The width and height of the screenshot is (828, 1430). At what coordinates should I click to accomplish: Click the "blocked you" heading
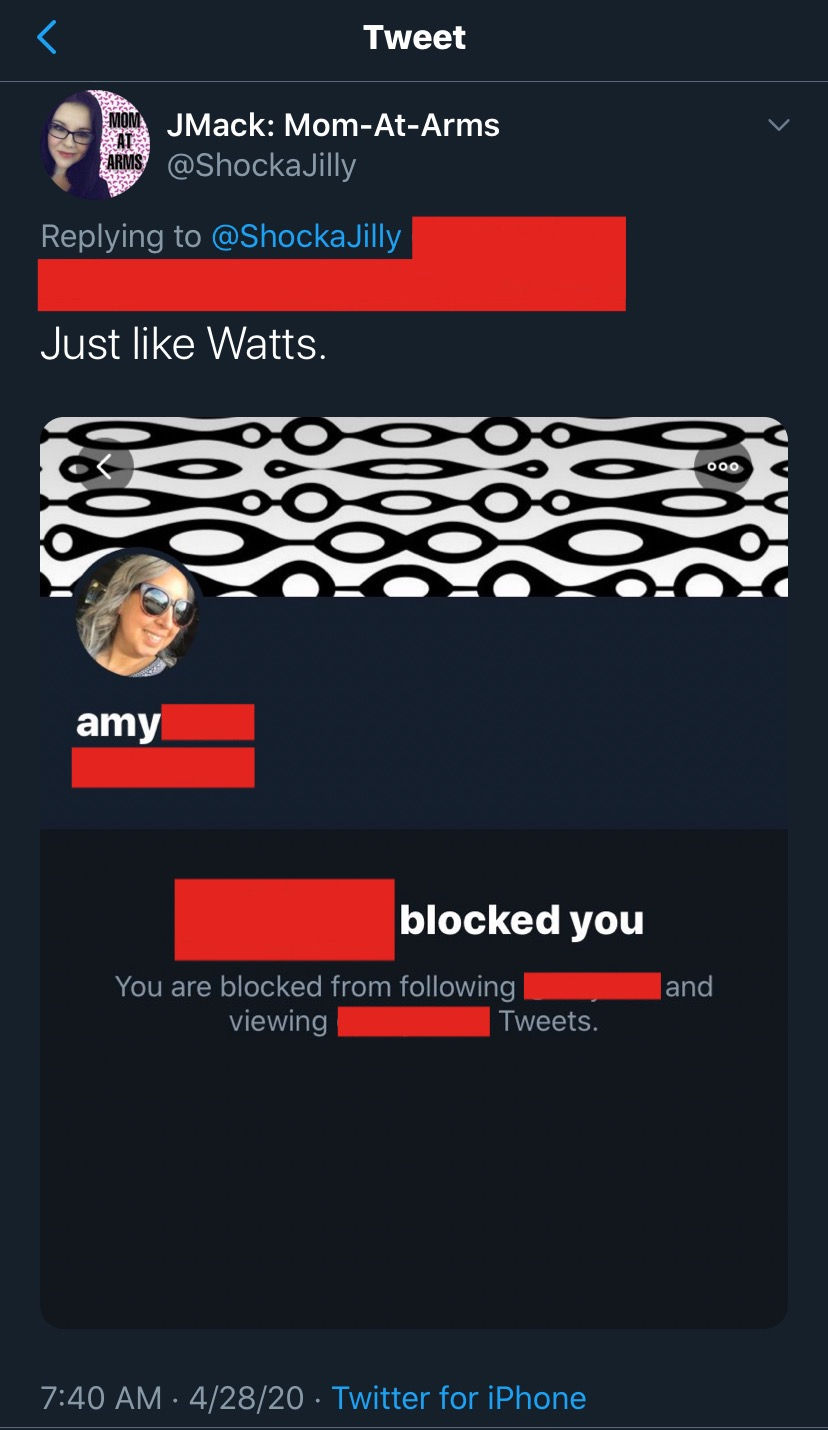521,920
